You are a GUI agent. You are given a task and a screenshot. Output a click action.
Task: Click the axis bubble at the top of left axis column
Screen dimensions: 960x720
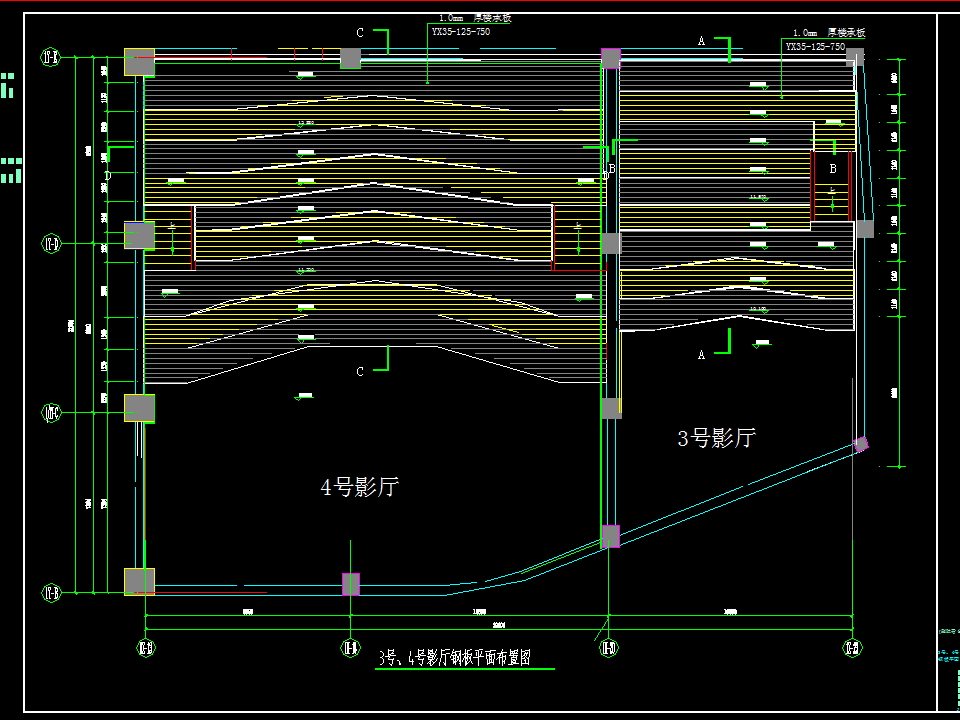coord(51,58)
